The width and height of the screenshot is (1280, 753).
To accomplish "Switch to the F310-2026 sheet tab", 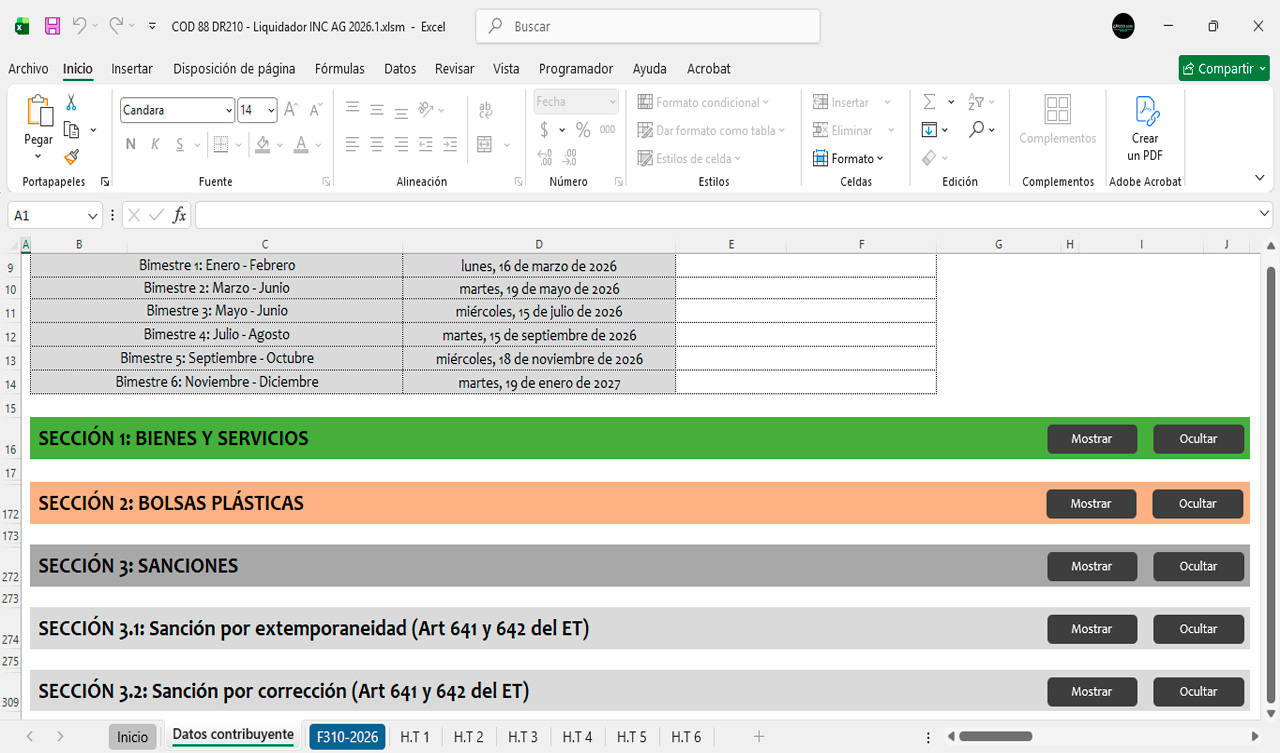I will [347, 737].
